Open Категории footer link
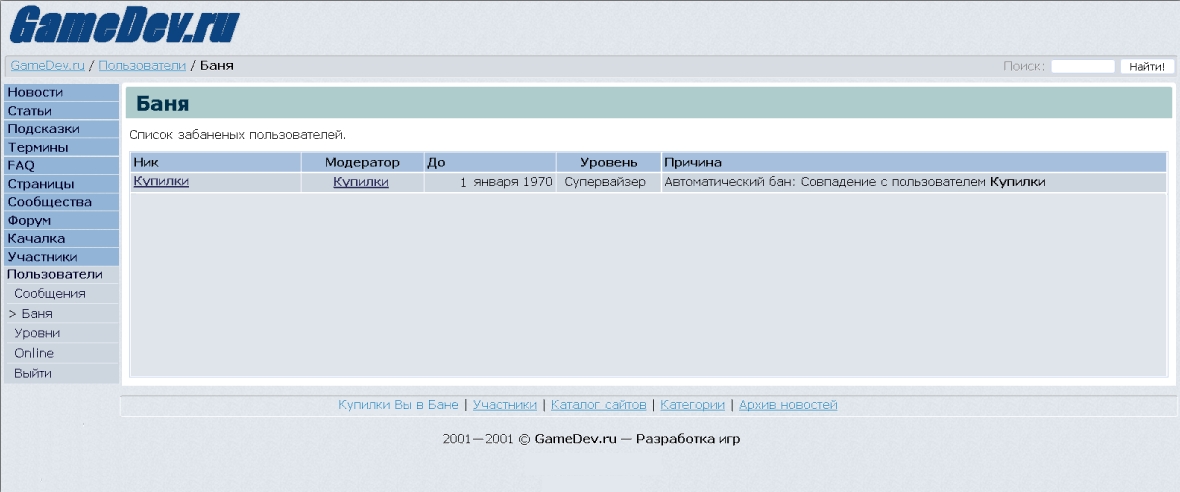1180x492 pixels. tap(692, 405)
